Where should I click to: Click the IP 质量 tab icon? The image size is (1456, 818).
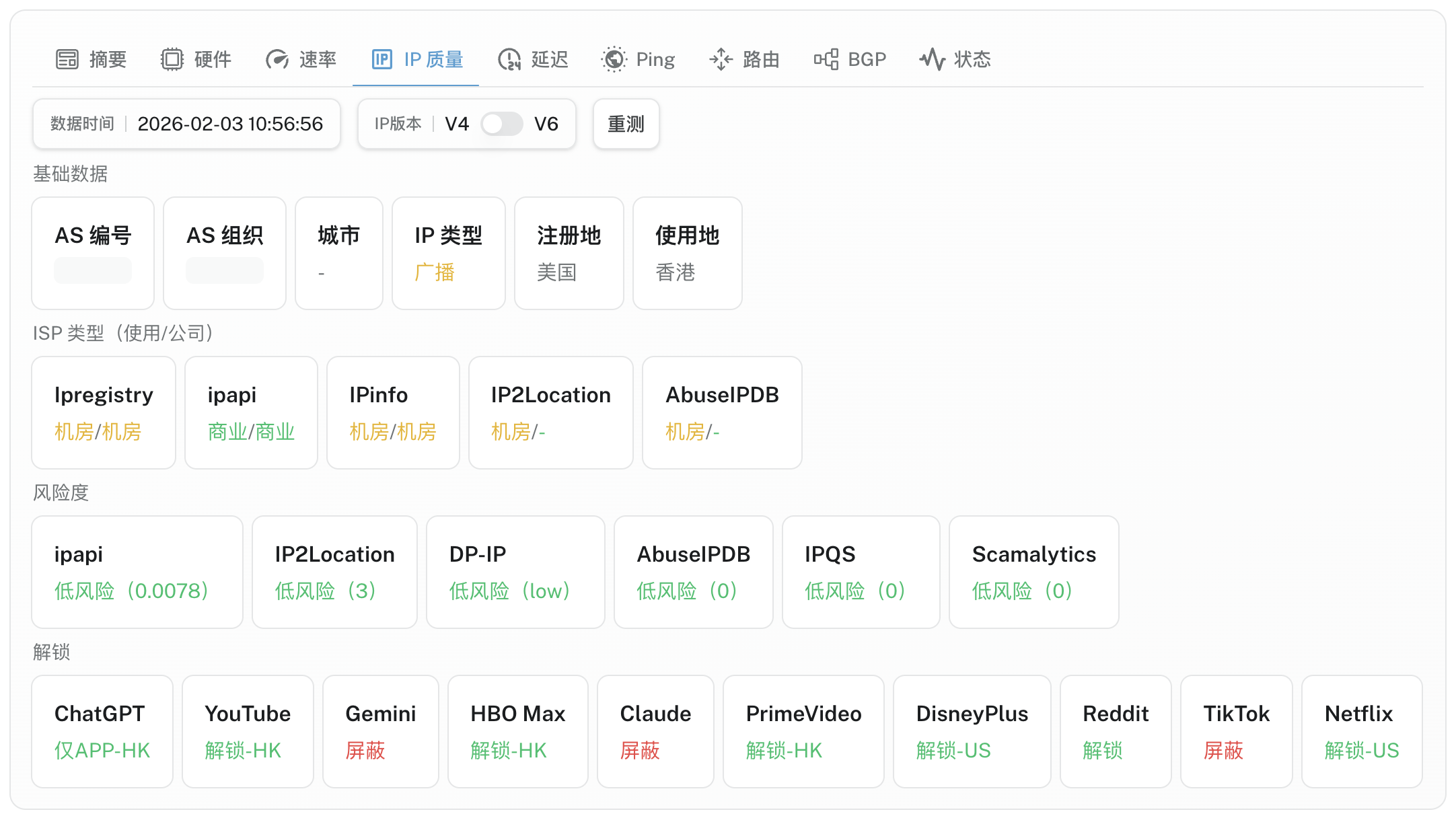381,59
